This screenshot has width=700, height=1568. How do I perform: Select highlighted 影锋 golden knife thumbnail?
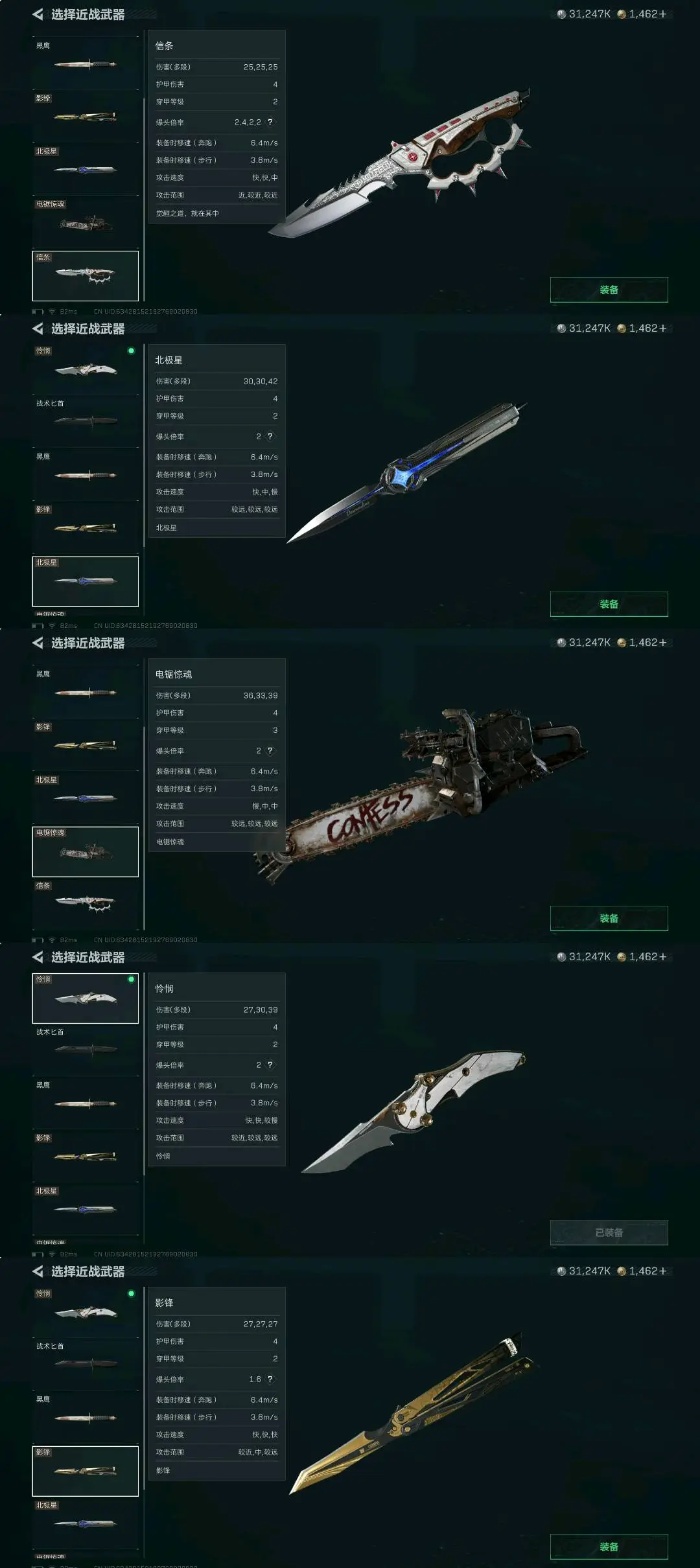86,1471
